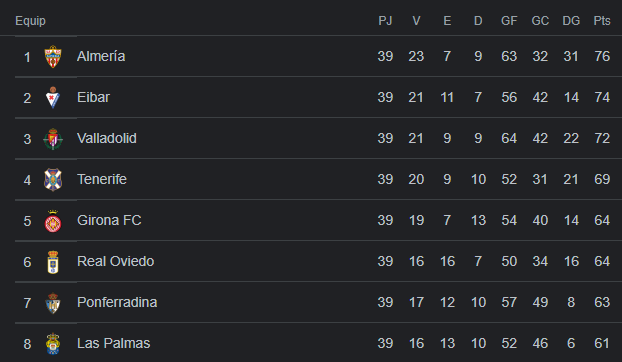The width and height of the screenshot is (622, 362).
Task: Open the Eibar team name link
Action: [x=93, y=98]
